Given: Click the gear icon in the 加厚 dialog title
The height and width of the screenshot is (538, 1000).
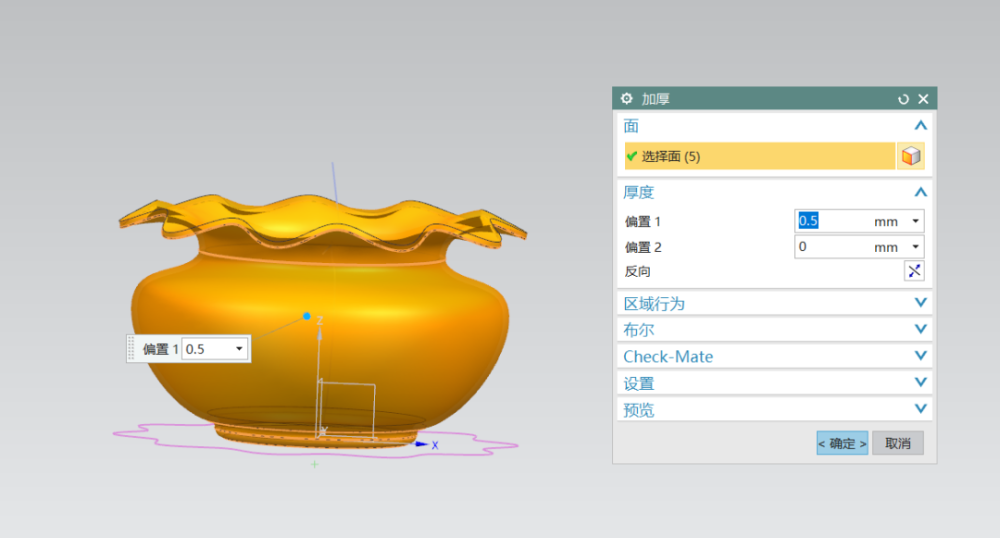Looking at the screenshot, I should (627, 98).
